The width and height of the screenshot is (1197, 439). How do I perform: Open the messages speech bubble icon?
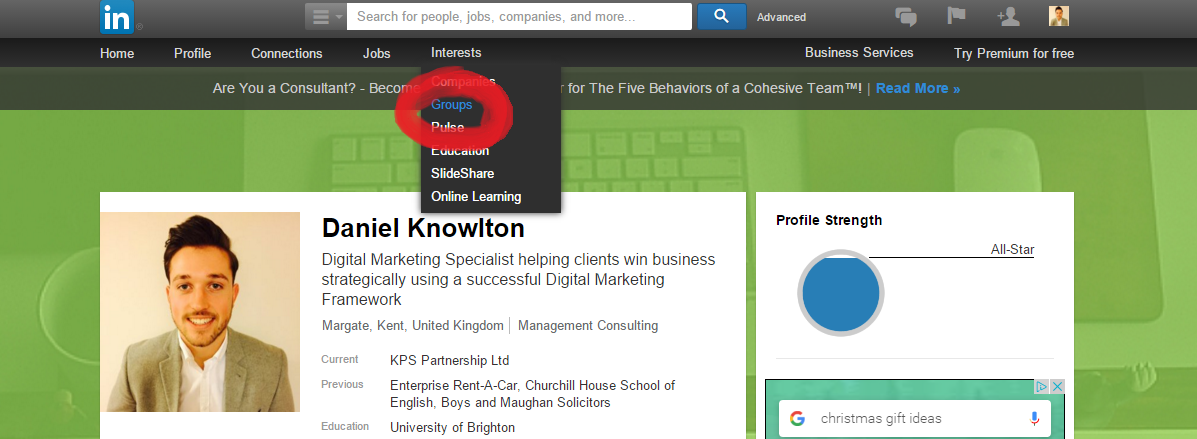click(x=906, y=17)
